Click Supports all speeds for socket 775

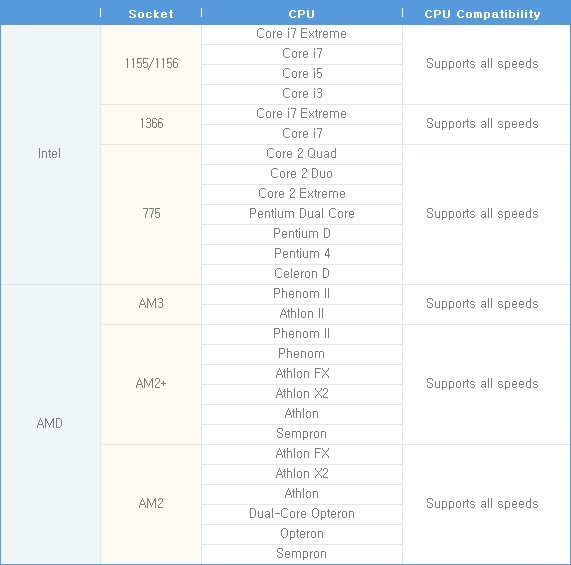(x=482, y=214)
